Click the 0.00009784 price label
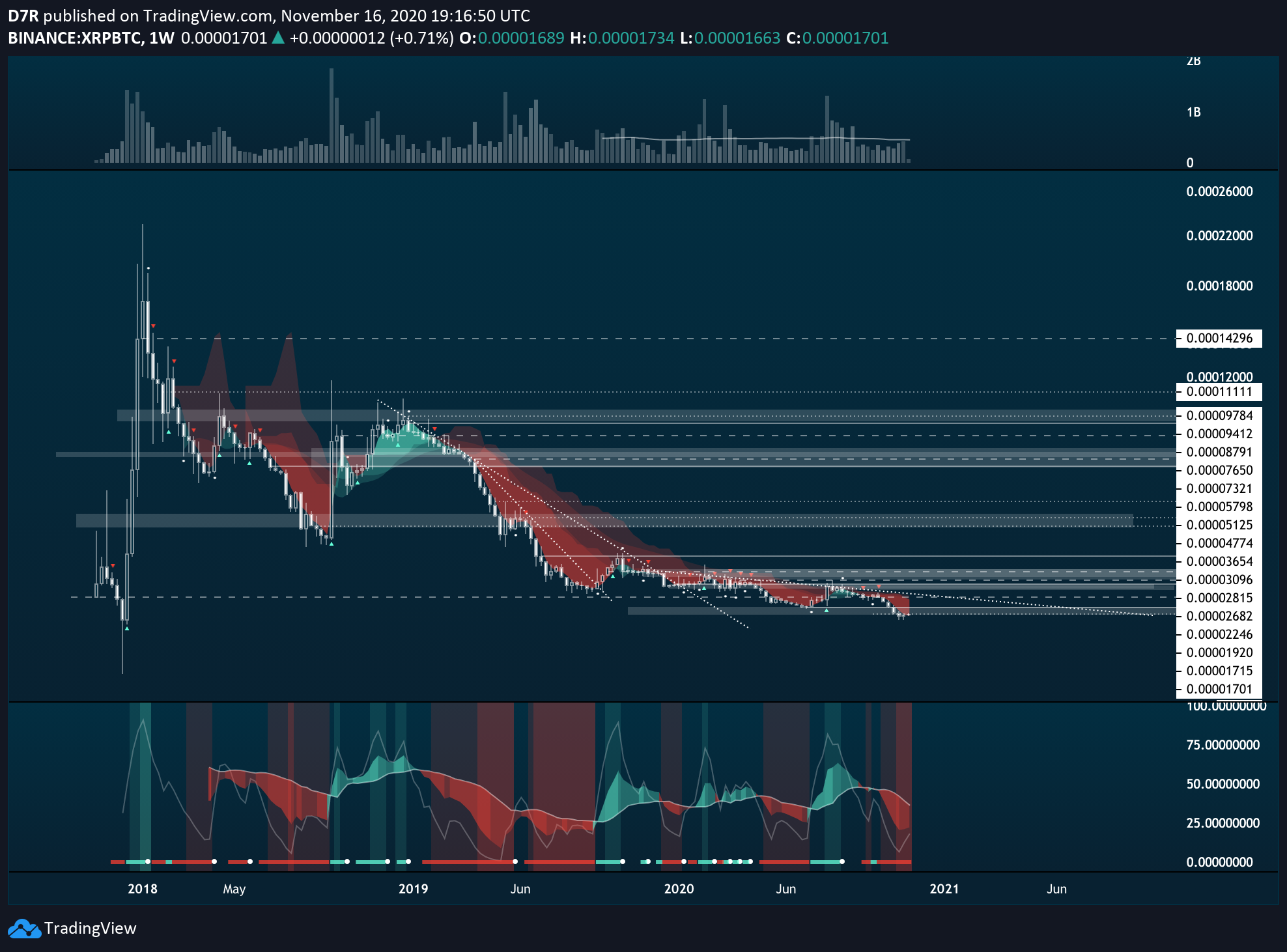 [x=1219, y=415]
